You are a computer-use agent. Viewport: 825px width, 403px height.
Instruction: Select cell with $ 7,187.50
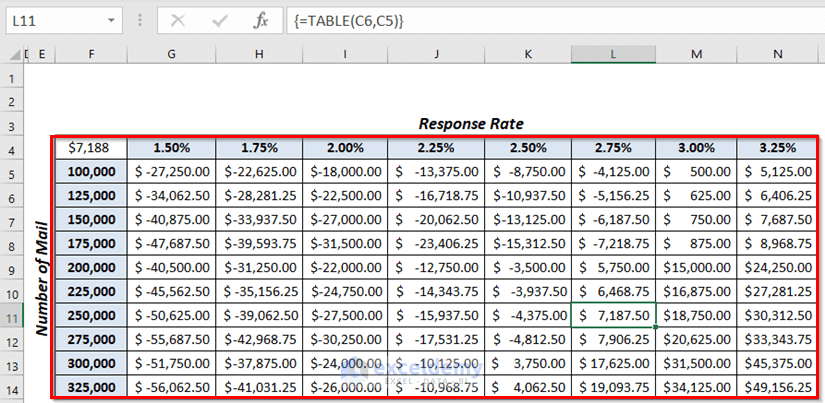(x=613, y=315)
